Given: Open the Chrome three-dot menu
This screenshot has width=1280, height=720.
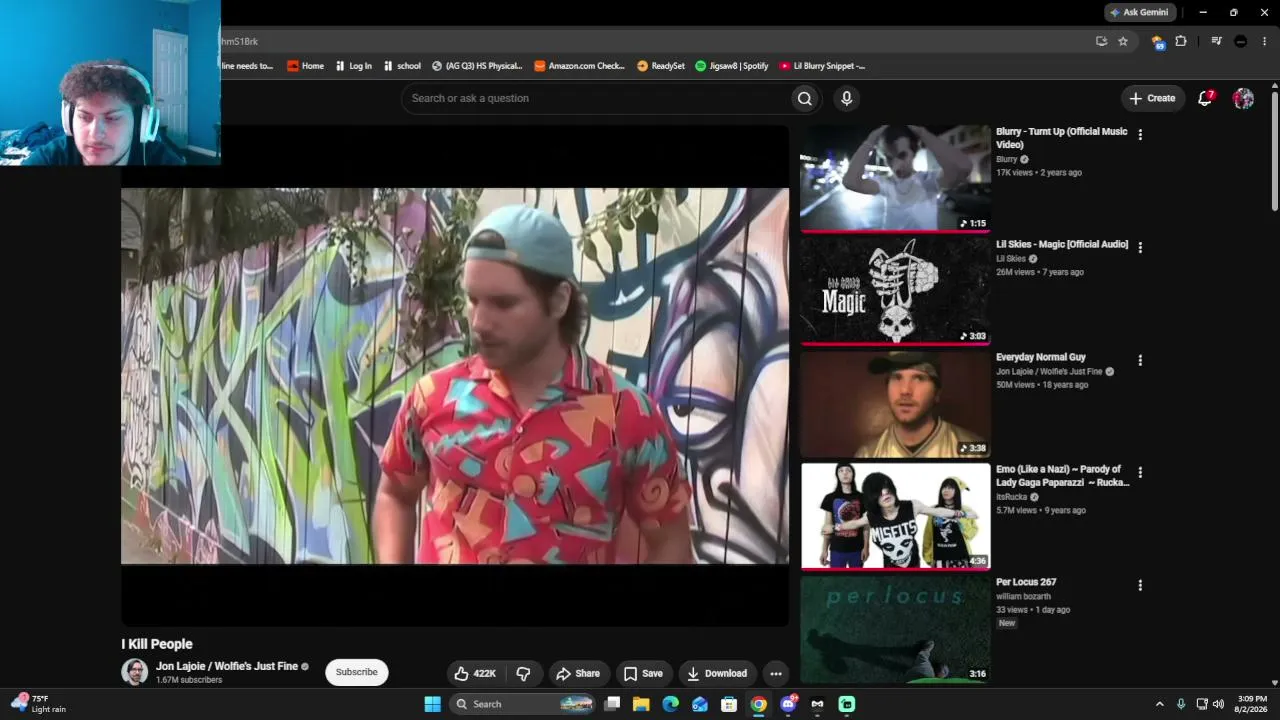Looking at the screenshot, I should 1265,41.
